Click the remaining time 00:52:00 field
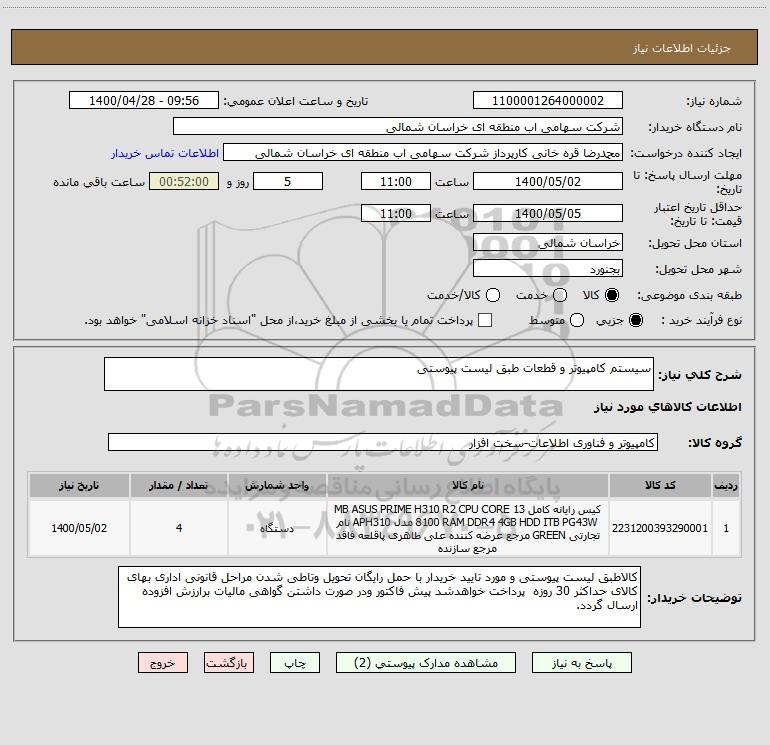 [x=184, y=181]
